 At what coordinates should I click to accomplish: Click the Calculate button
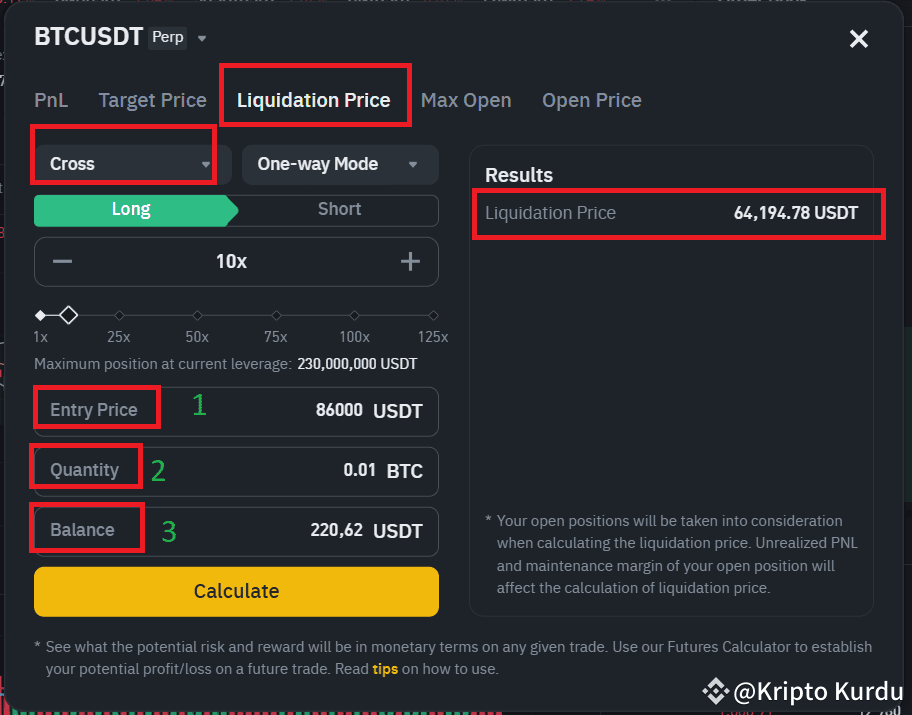tap(236, 591)
